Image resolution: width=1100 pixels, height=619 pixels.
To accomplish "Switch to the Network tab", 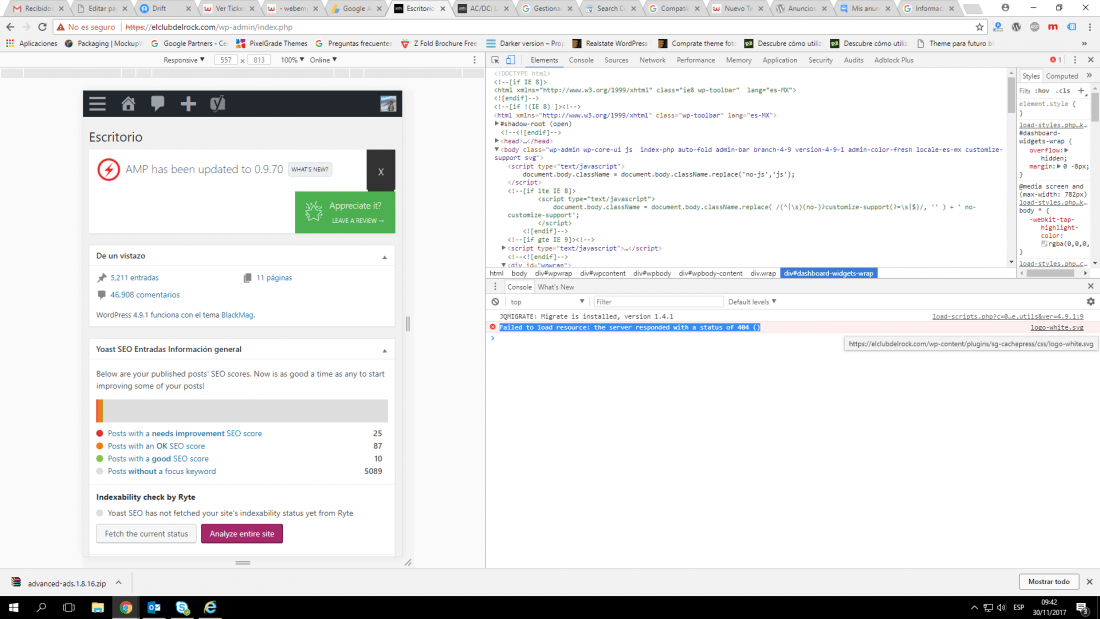I will pyautogui.click(x=652, y=60).
